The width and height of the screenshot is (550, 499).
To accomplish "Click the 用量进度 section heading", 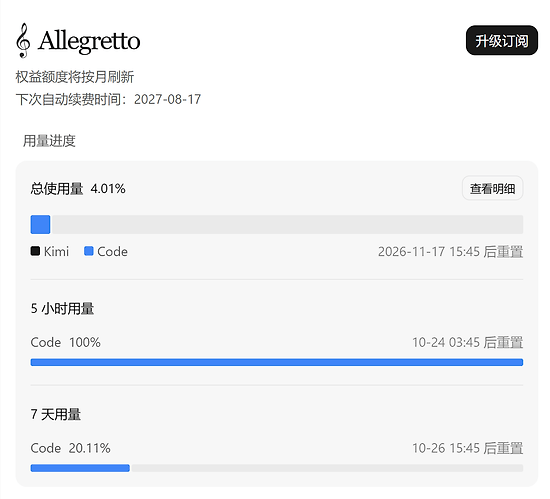I will tap(49, 141).
